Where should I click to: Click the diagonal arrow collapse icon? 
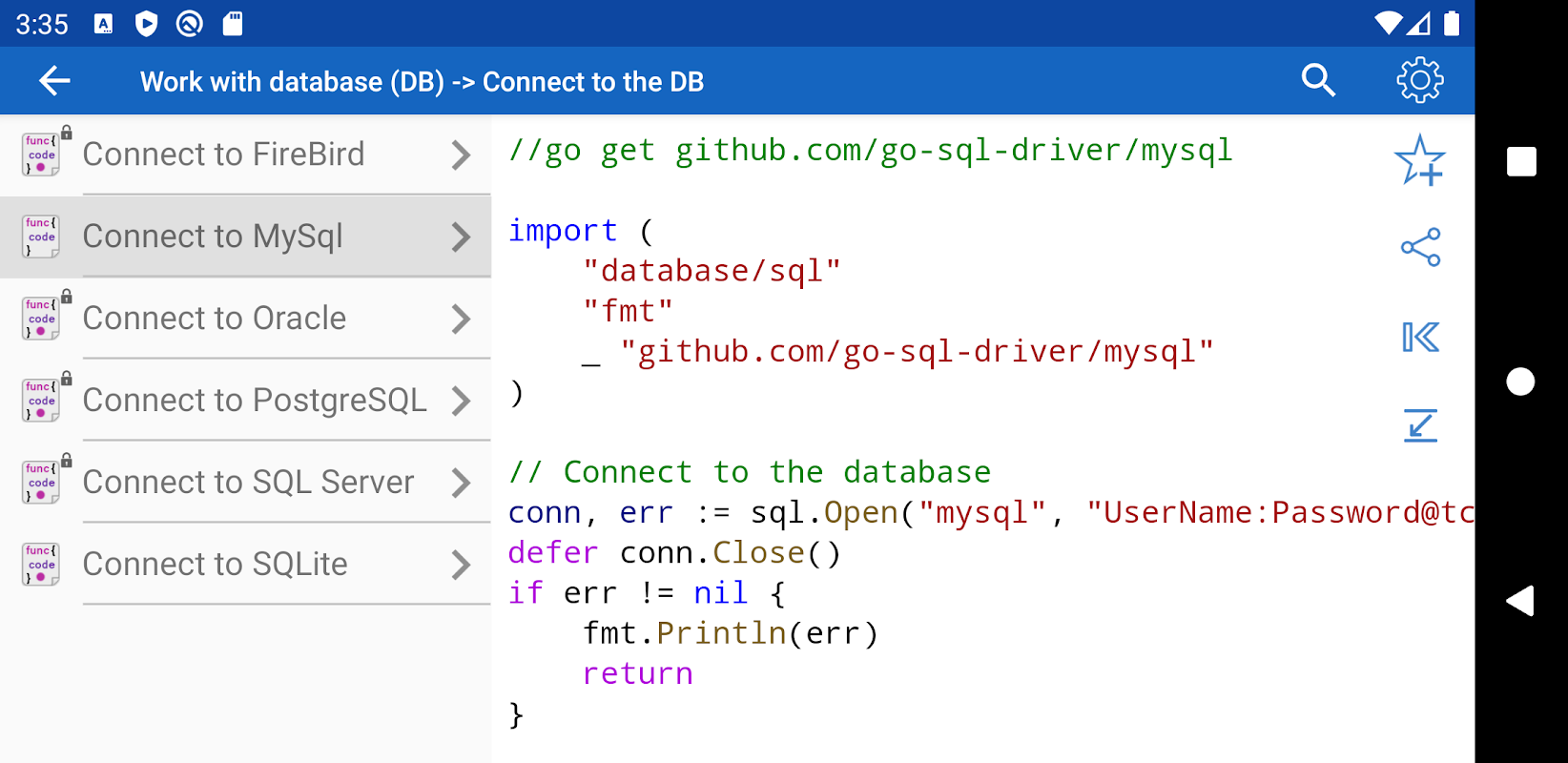pyautogui.click(x=1420, y=424)
